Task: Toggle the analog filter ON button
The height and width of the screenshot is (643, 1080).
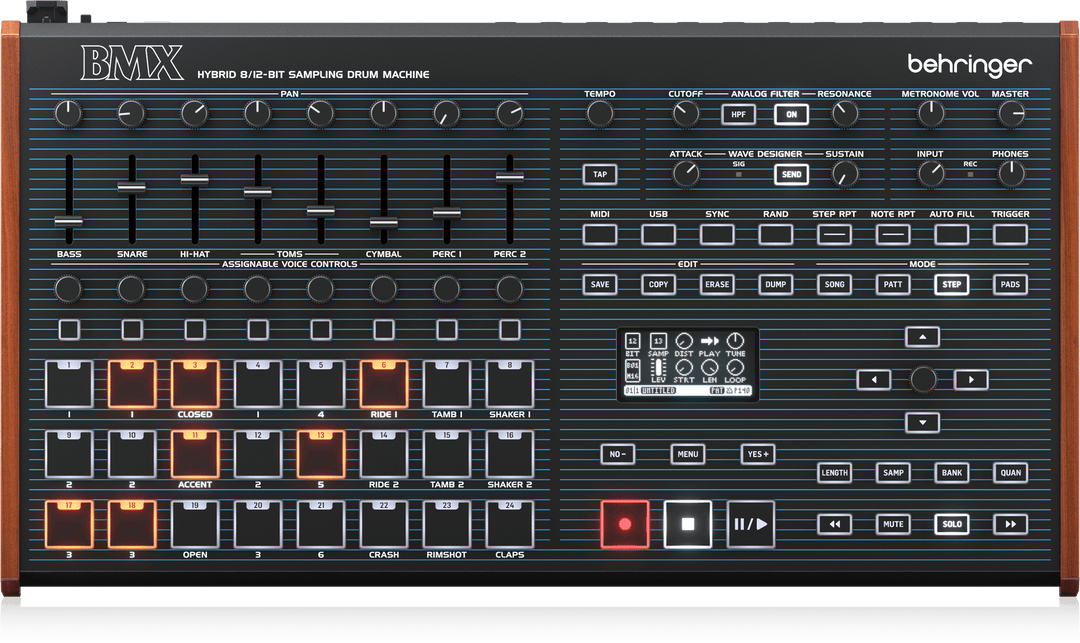Action: click(791, 114)
